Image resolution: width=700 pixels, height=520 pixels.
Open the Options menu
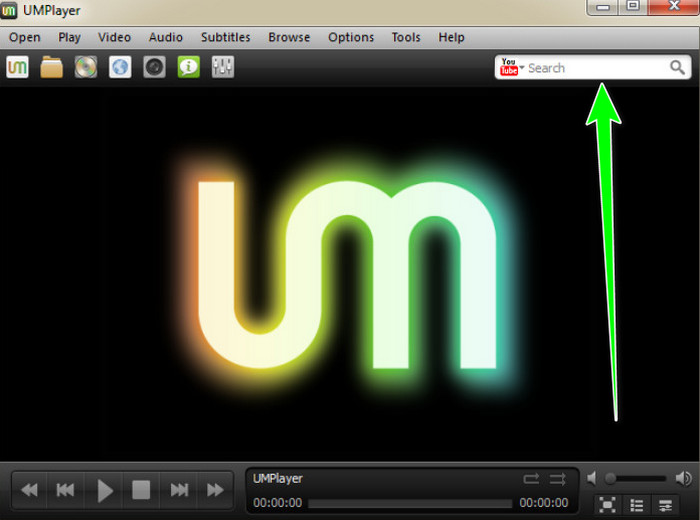click(351, 37)
